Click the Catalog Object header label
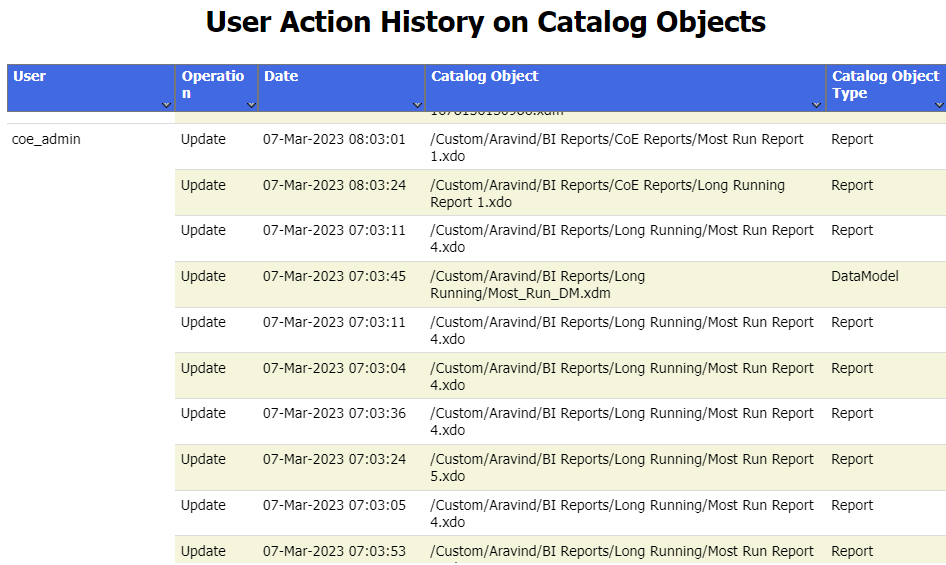 pyautogui.click(x=485, y=76)
